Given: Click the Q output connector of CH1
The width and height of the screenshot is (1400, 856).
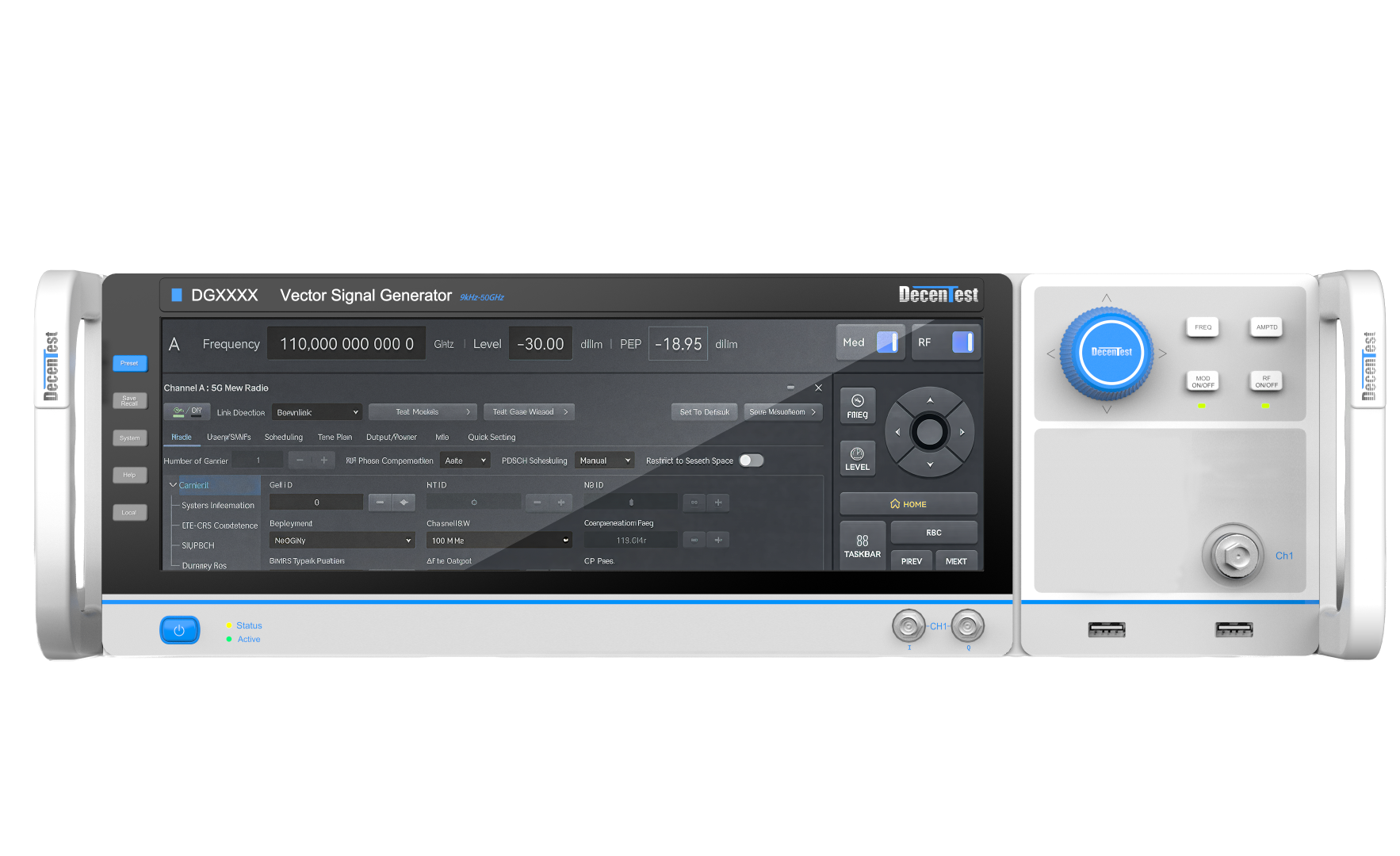Looking at the screenshot, I should click(967, 626).
